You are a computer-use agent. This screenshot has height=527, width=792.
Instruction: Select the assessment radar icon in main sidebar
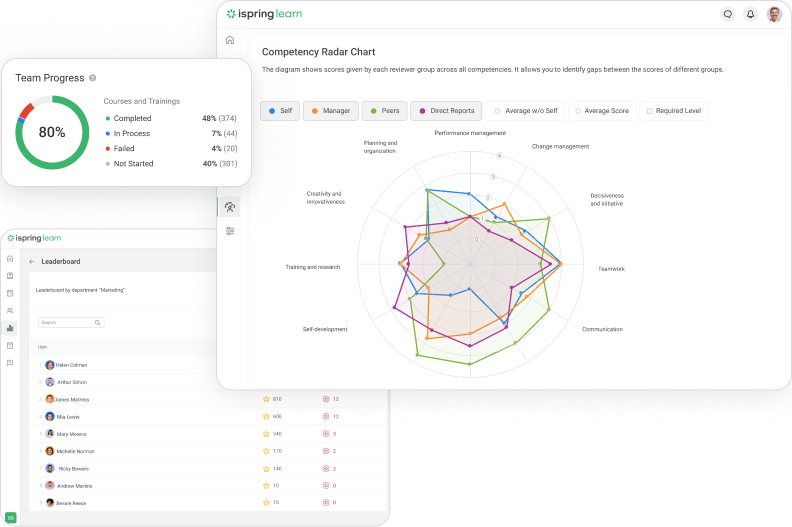click(x=230, y=207)
